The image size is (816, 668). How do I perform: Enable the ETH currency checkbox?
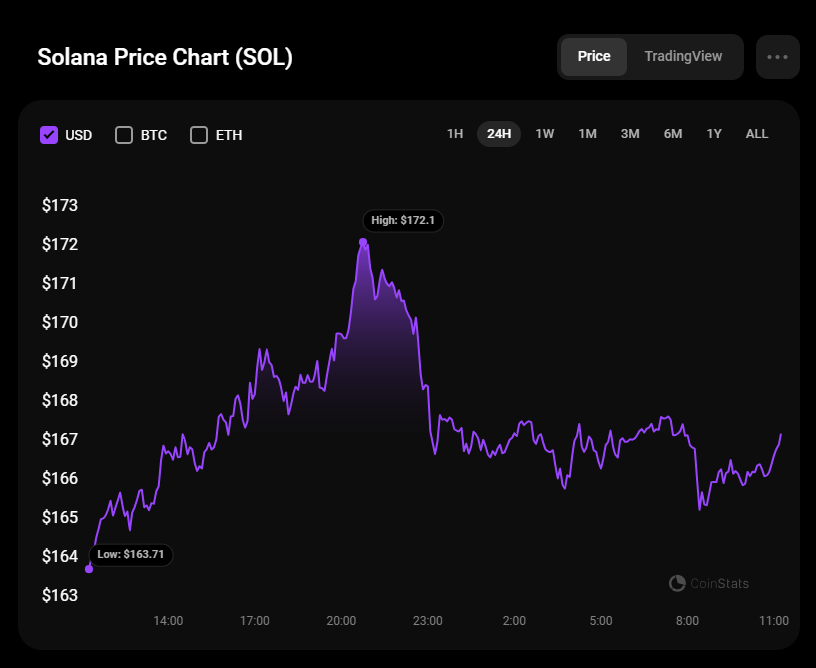click(199, 135)
